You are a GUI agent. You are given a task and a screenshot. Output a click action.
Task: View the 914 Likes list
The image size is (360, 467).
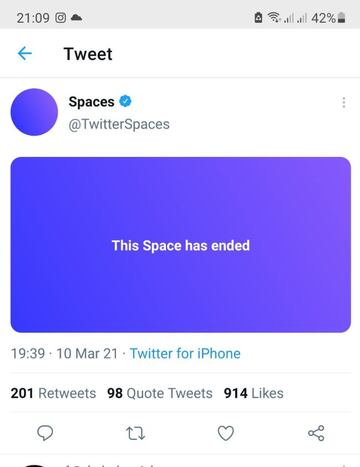point(254,393)
